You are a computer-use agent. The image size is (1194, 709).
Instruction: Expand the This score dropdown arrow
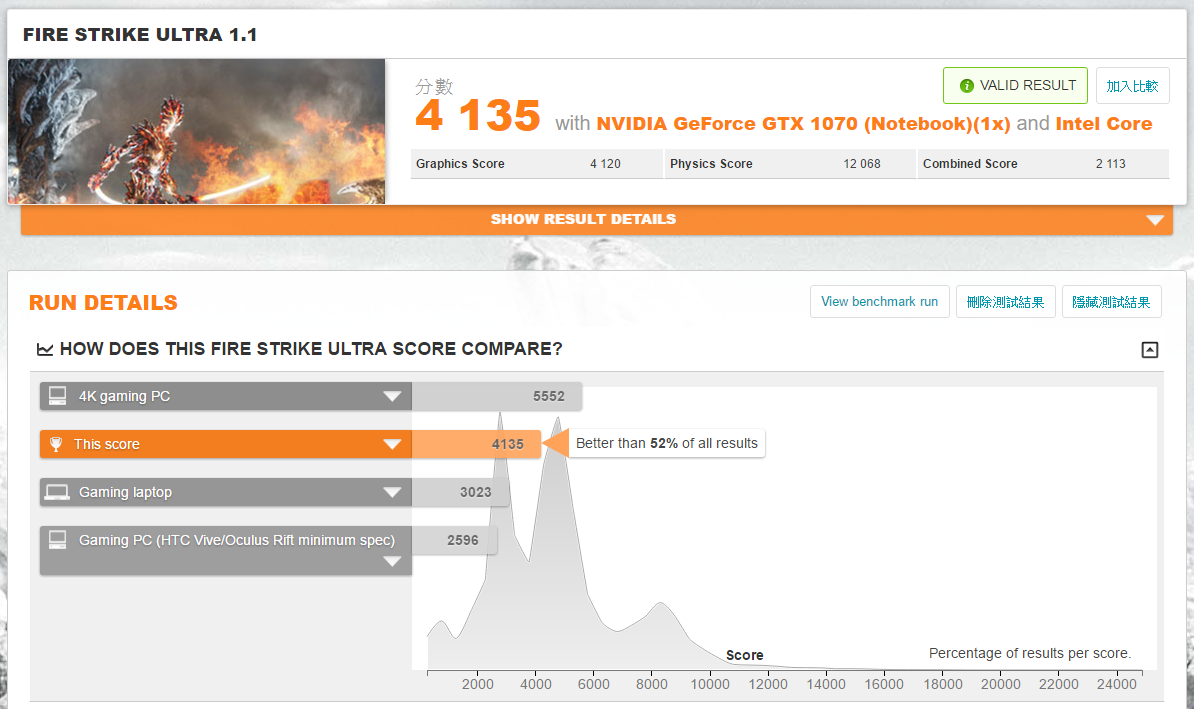(392, 445)
